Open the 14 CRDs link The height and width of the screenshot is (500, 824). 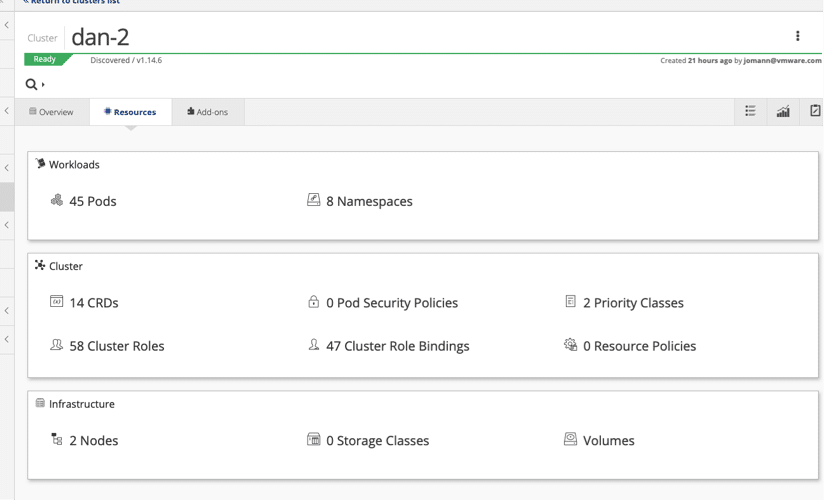93,303
